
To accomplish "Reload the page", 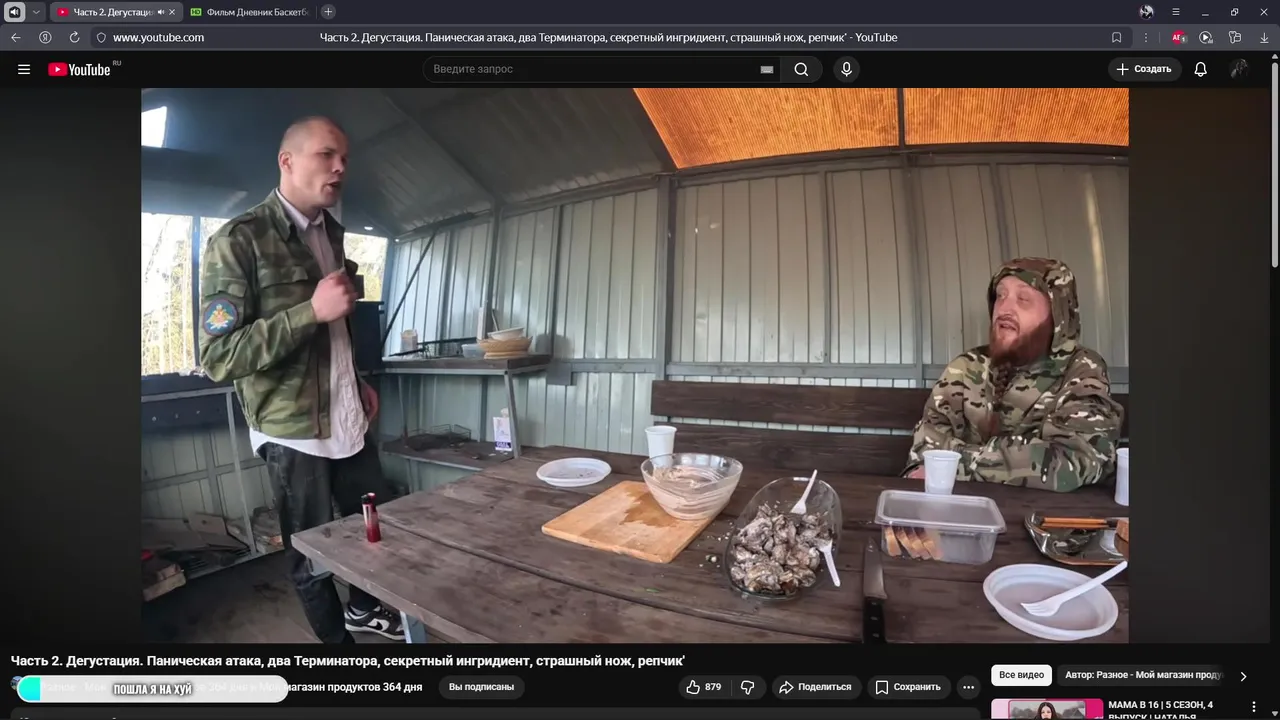I will [74, 37].
